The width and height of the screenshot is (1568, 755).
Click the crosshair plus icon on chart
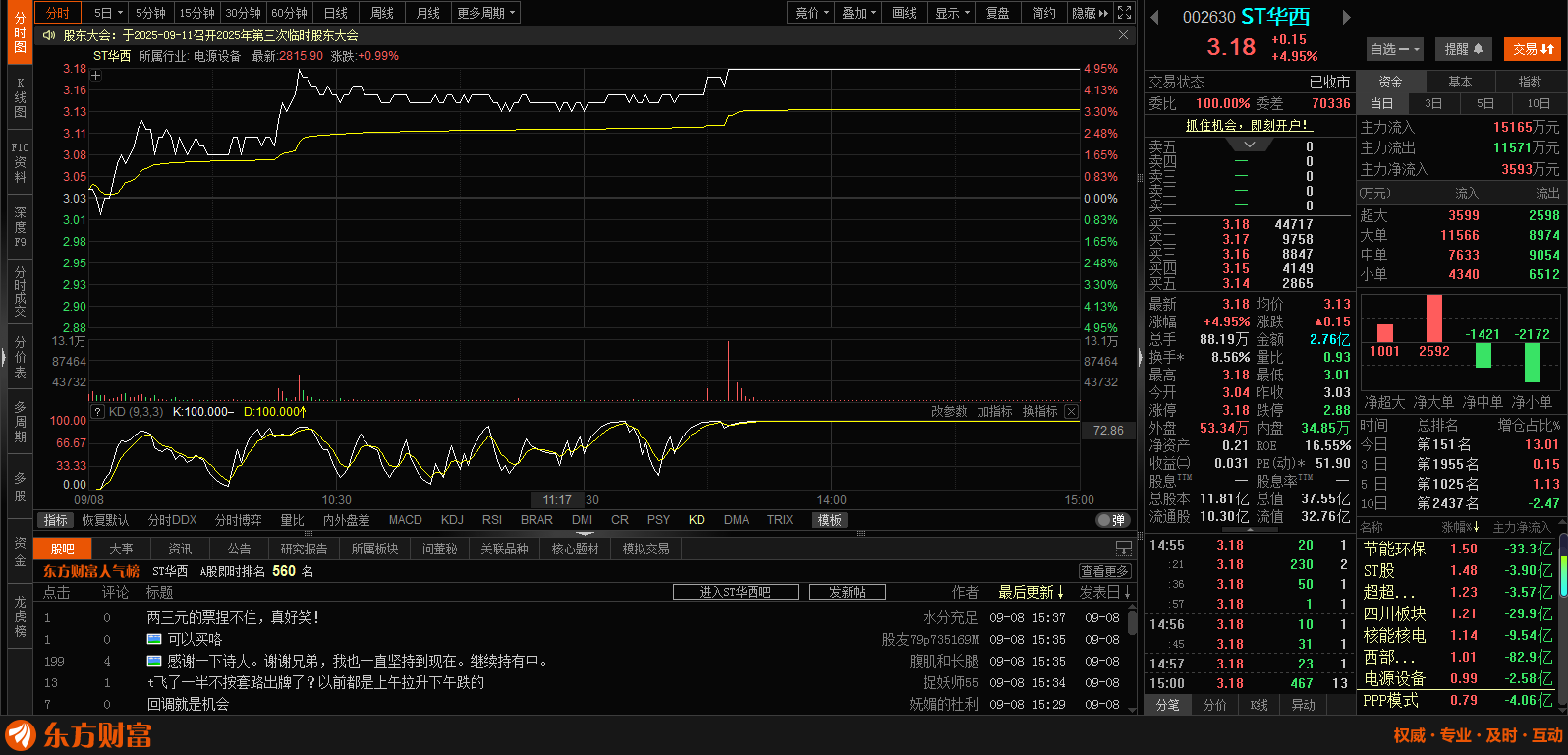(x=96, y=75)
